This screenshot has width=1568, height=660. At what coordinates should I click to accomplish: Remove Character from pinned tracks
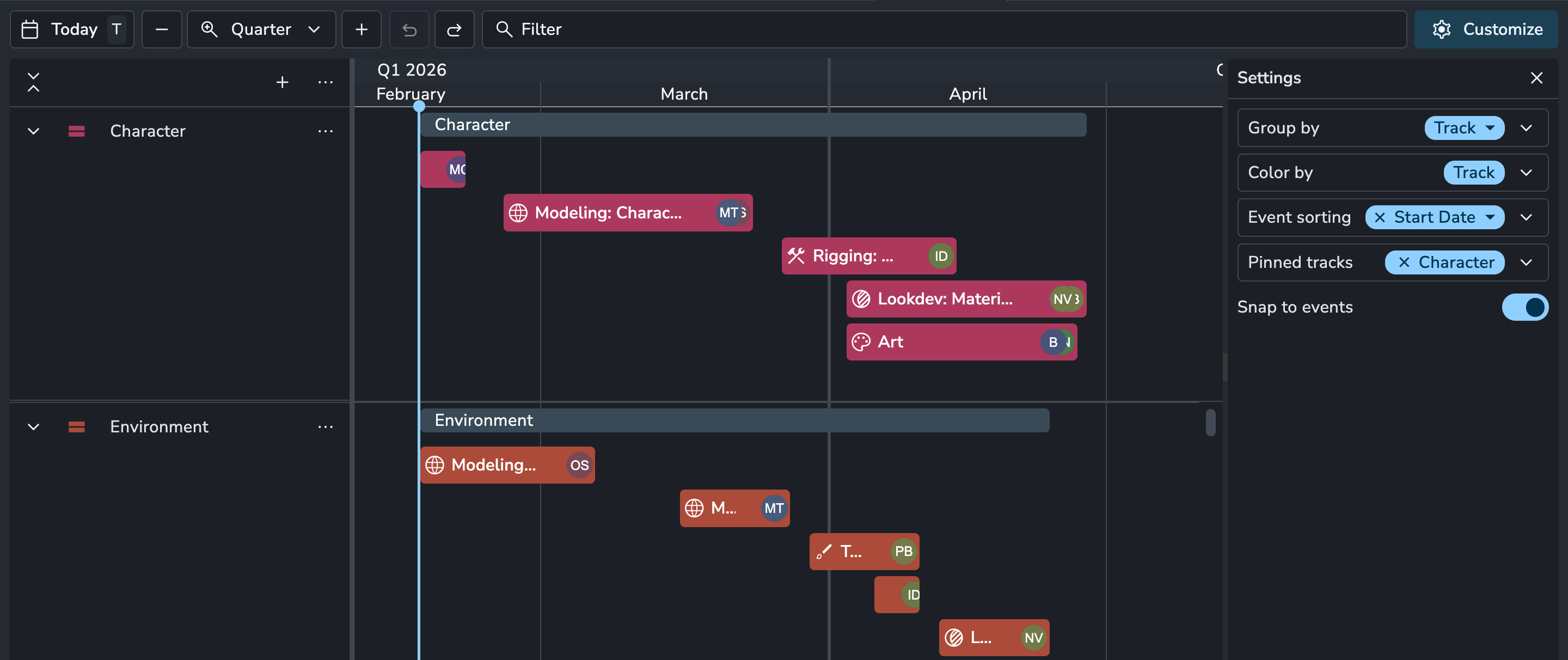point(1404,262)
